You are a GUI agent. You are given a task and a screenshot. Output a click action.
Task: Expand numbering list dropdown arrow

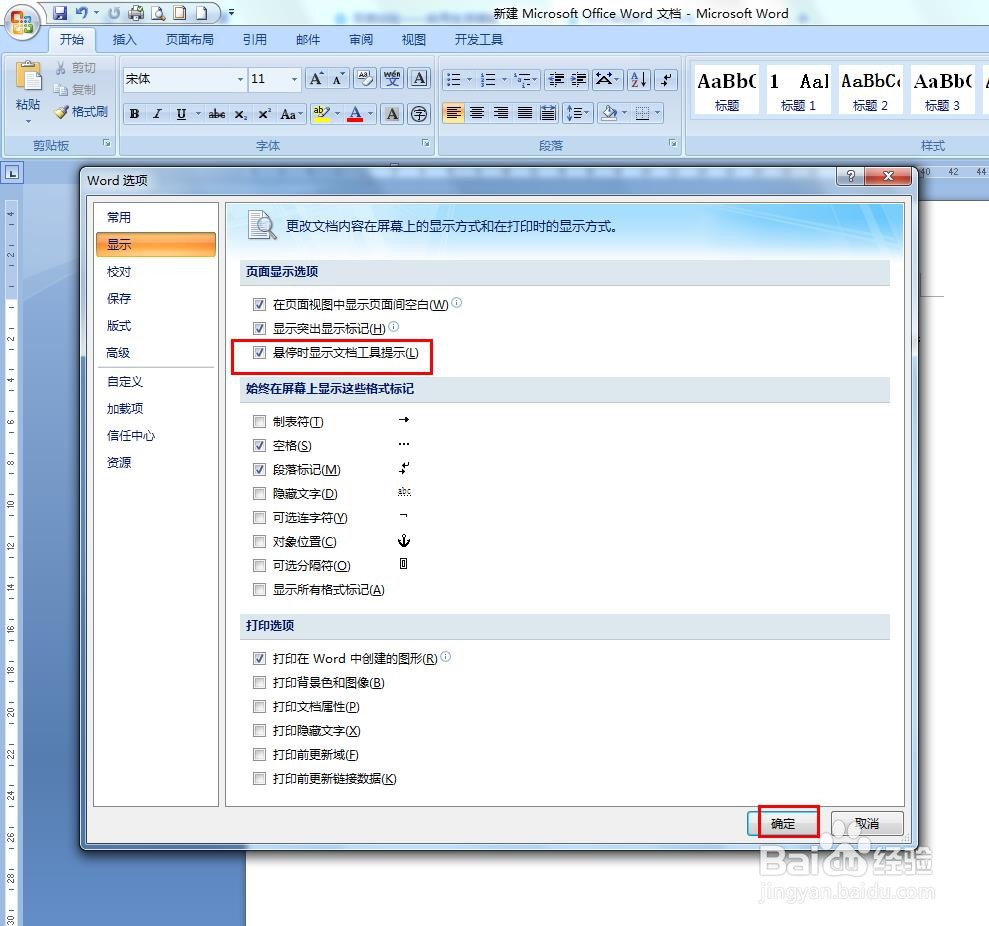pyautogui.click(x=504, y=79)
